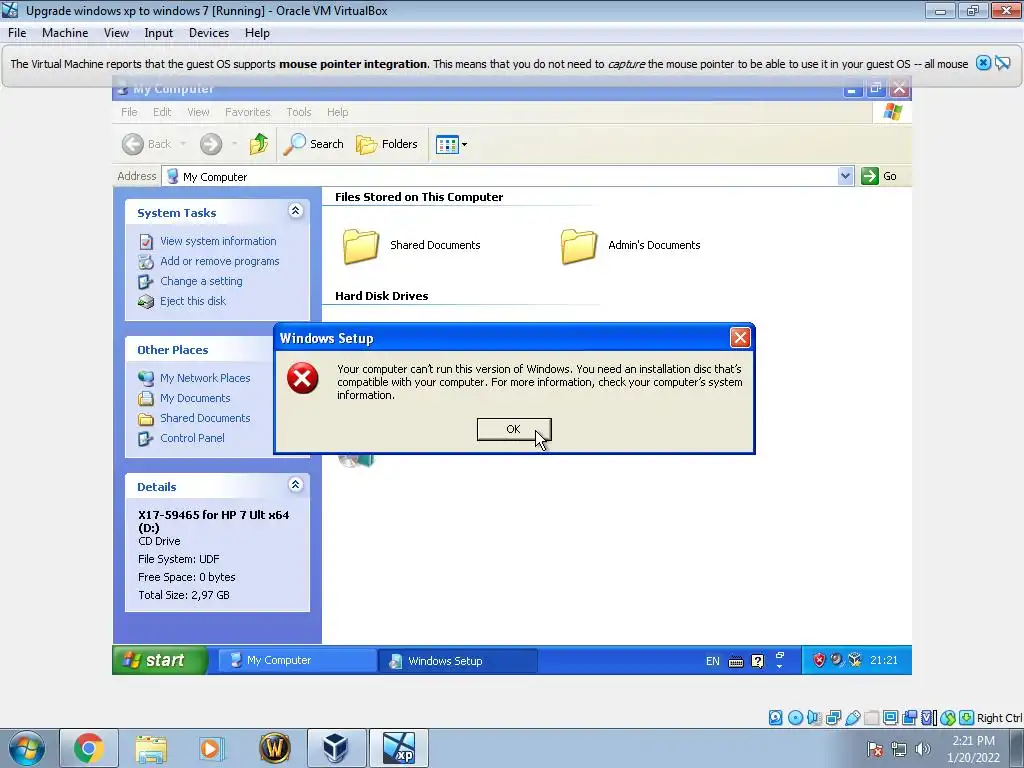The width and height of the screenshot is (1024, 768).
Task: Click the Go button beside the address bar
Action: 879,176
